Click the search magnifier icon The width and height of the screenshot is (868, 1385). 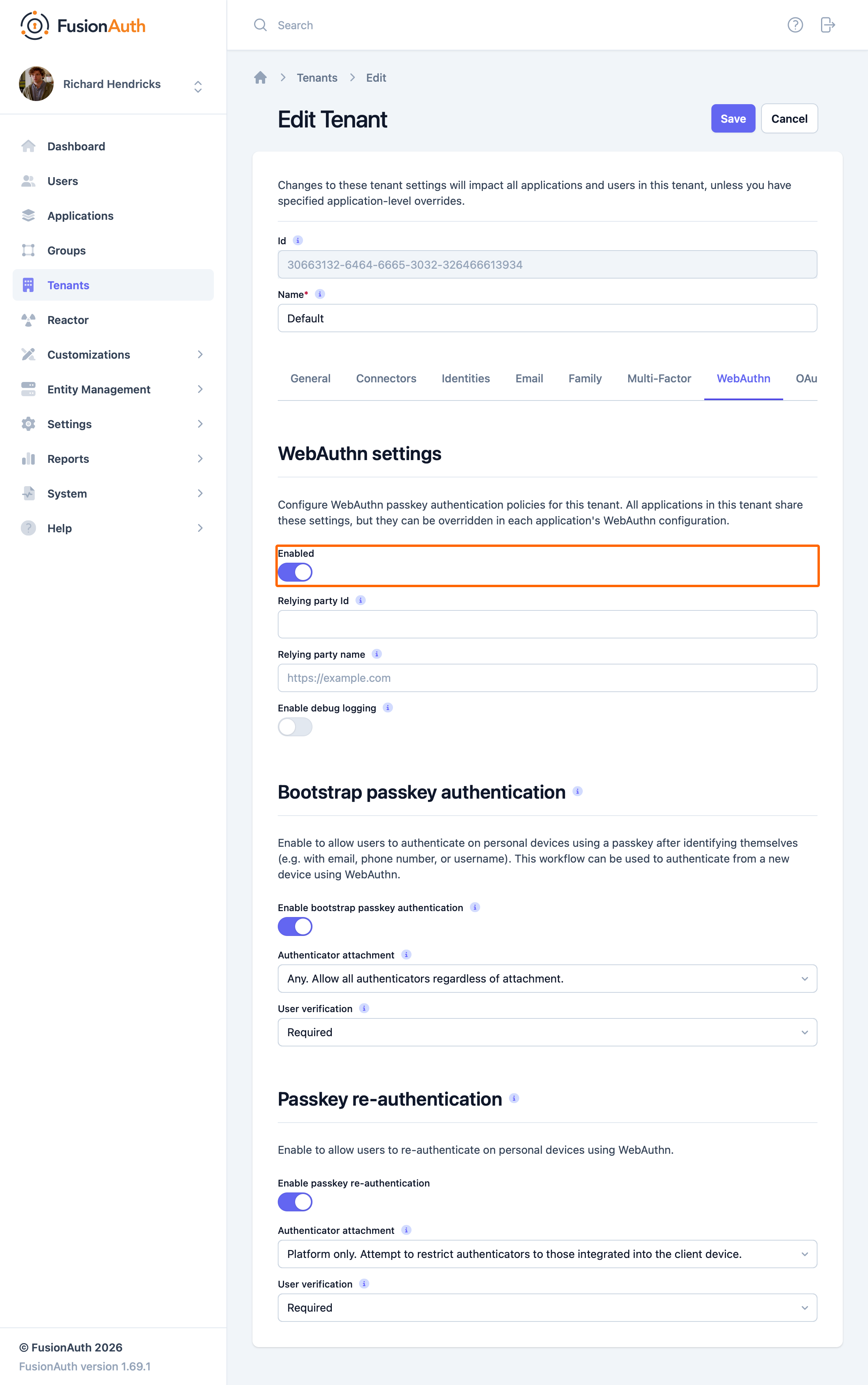pos(260,25)
